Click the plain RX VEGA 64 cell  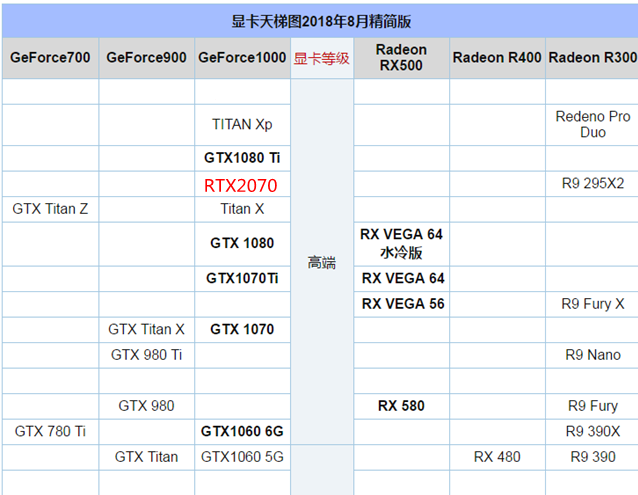pos(401,279)
